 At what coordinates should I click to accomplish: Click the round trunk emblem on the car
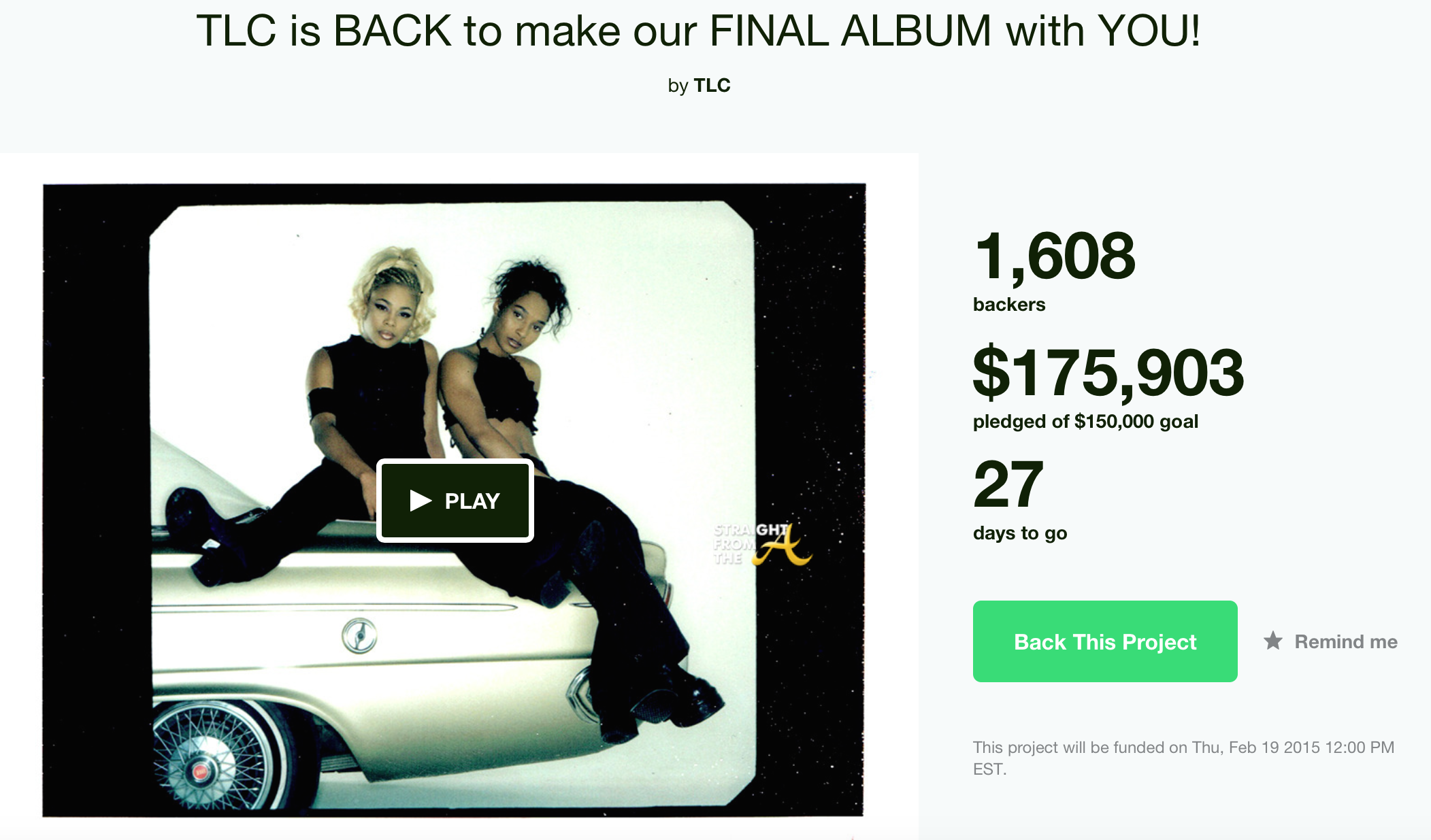pyautogui.click(x=359, y=636)
